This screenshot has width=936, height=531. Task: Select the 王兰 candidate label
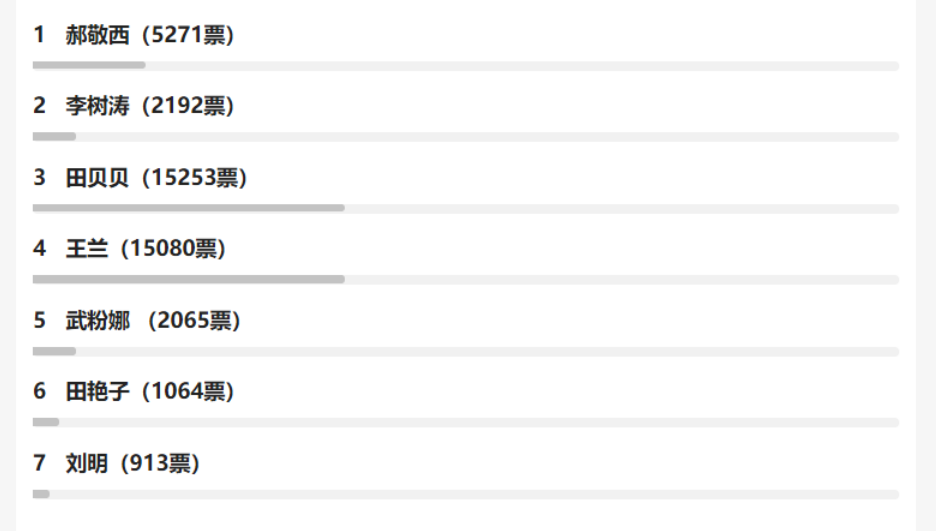(x=87, y=249)
